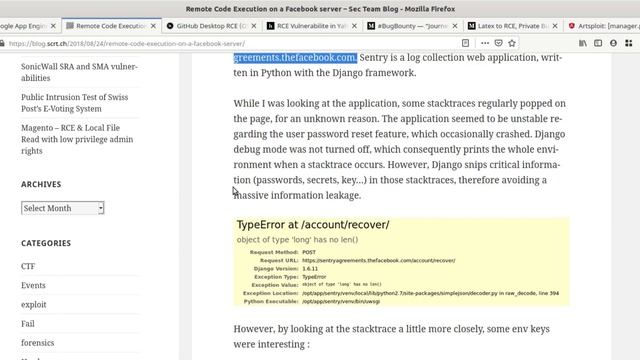
Task: Switch to #BugBounty Journey tab
Action: [x=412, y=26]
